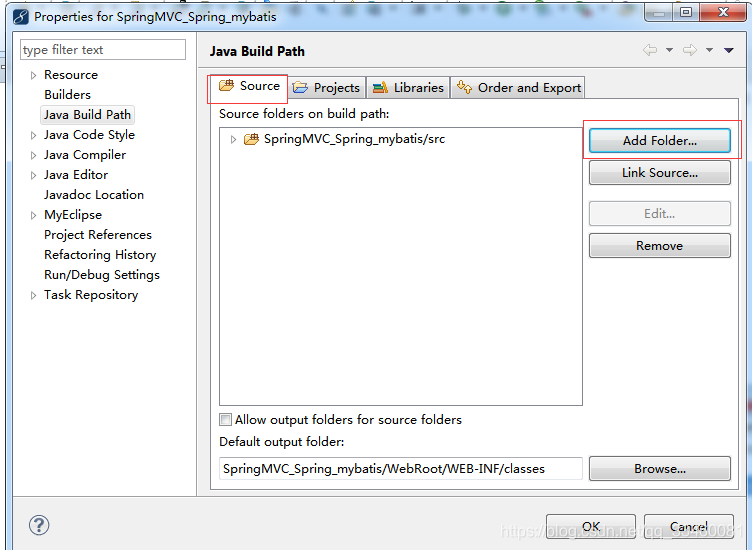Click Browse... for default output folder
The width and height of the screenshot is (752, 550).
point(659,468)
